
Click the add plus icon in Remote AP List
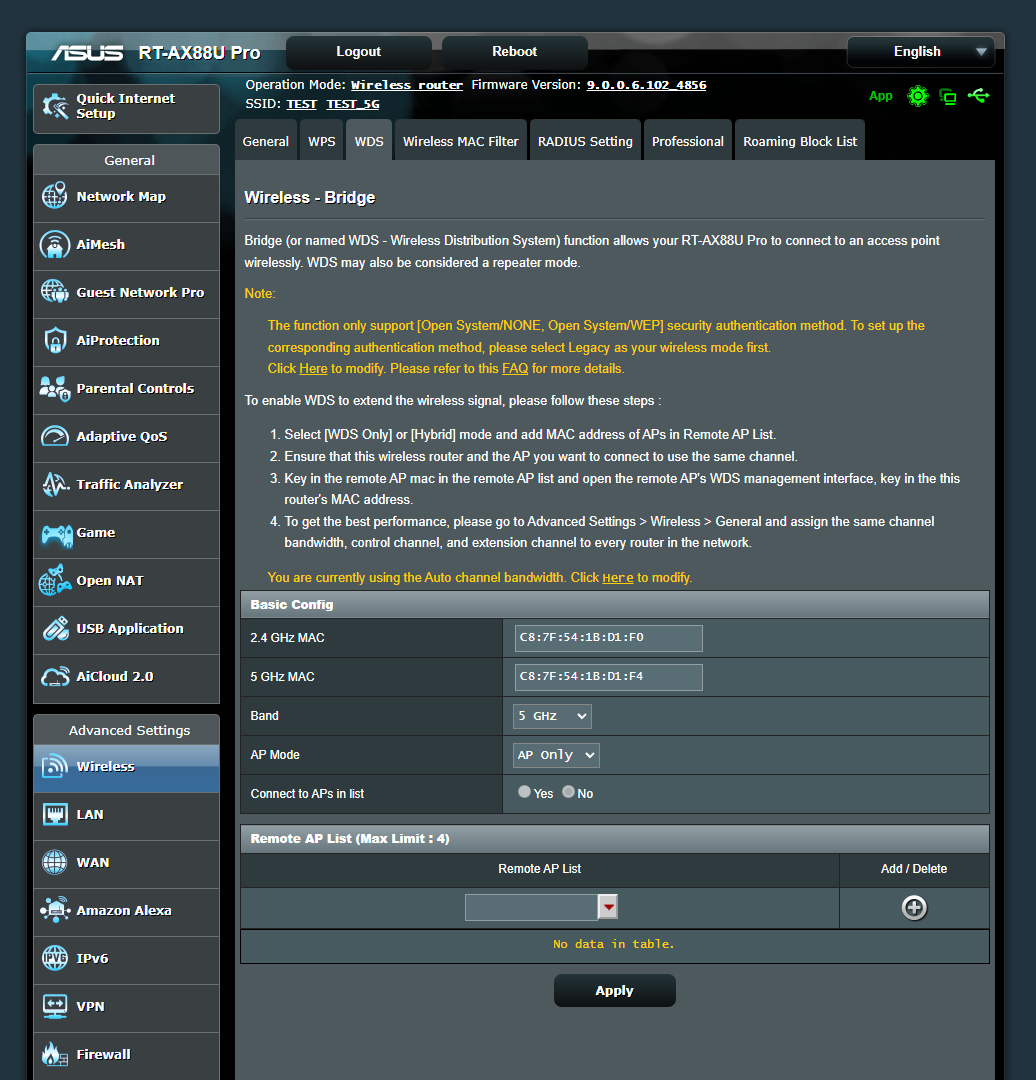click(x=914, y=908)
